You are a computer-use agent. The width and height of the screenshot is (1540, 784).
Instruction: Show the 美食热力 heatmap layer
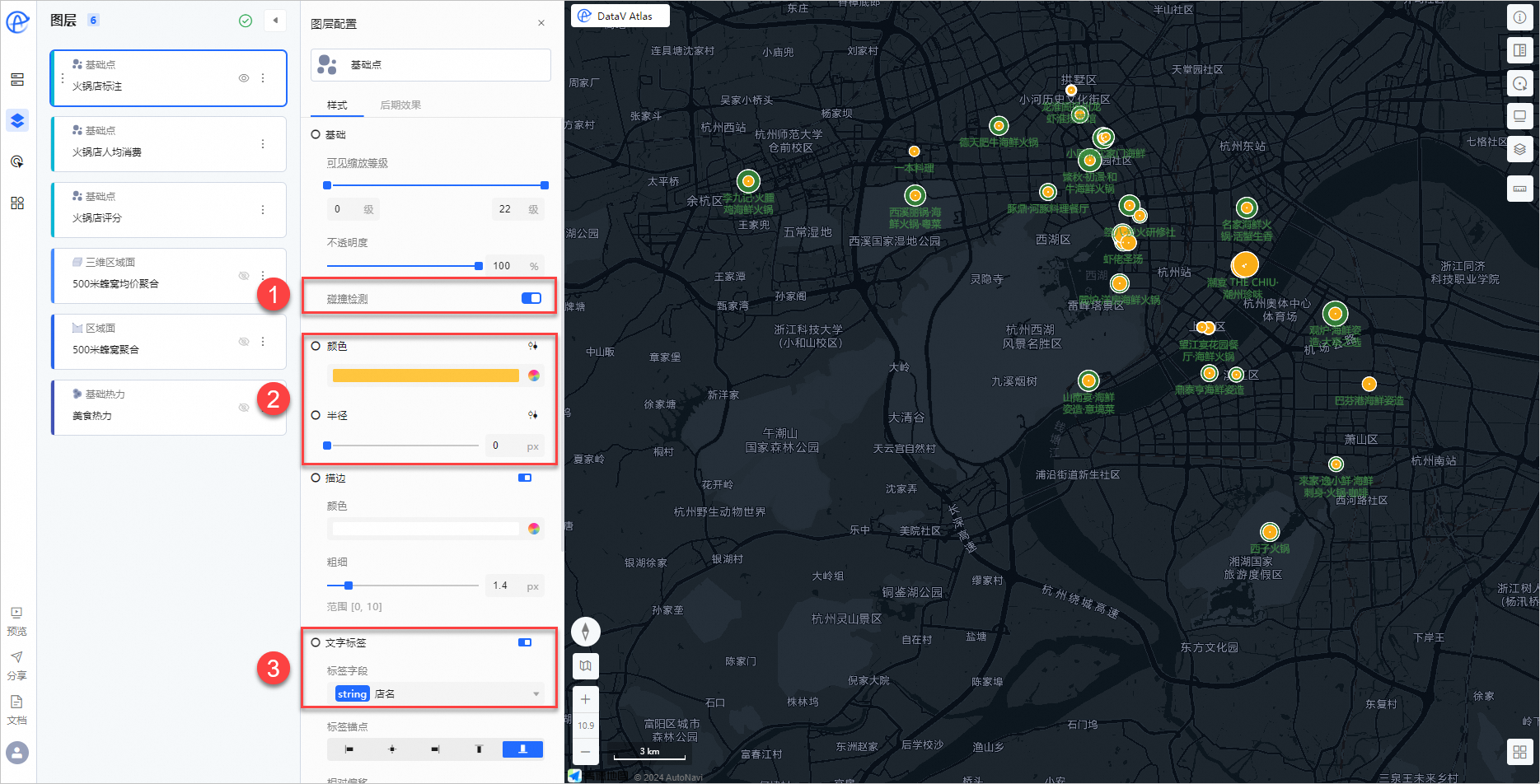coord(244,408)
